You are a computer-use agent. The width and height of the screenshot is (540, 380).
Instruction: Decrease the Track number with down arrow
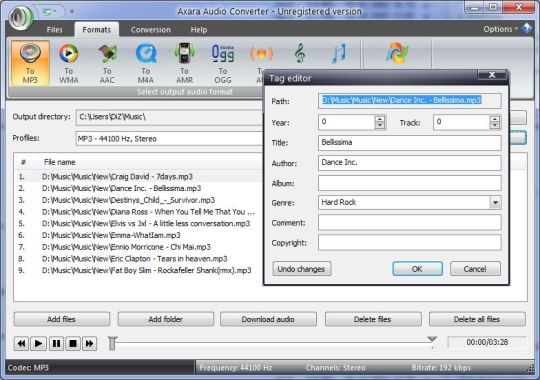point(495,125)
